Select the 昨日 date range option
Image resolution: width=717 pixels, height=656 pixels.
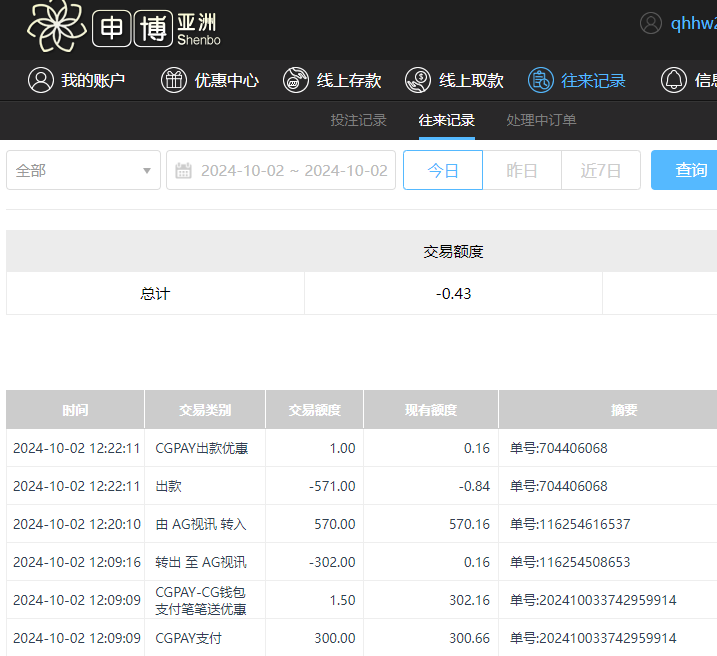point(522,170)
